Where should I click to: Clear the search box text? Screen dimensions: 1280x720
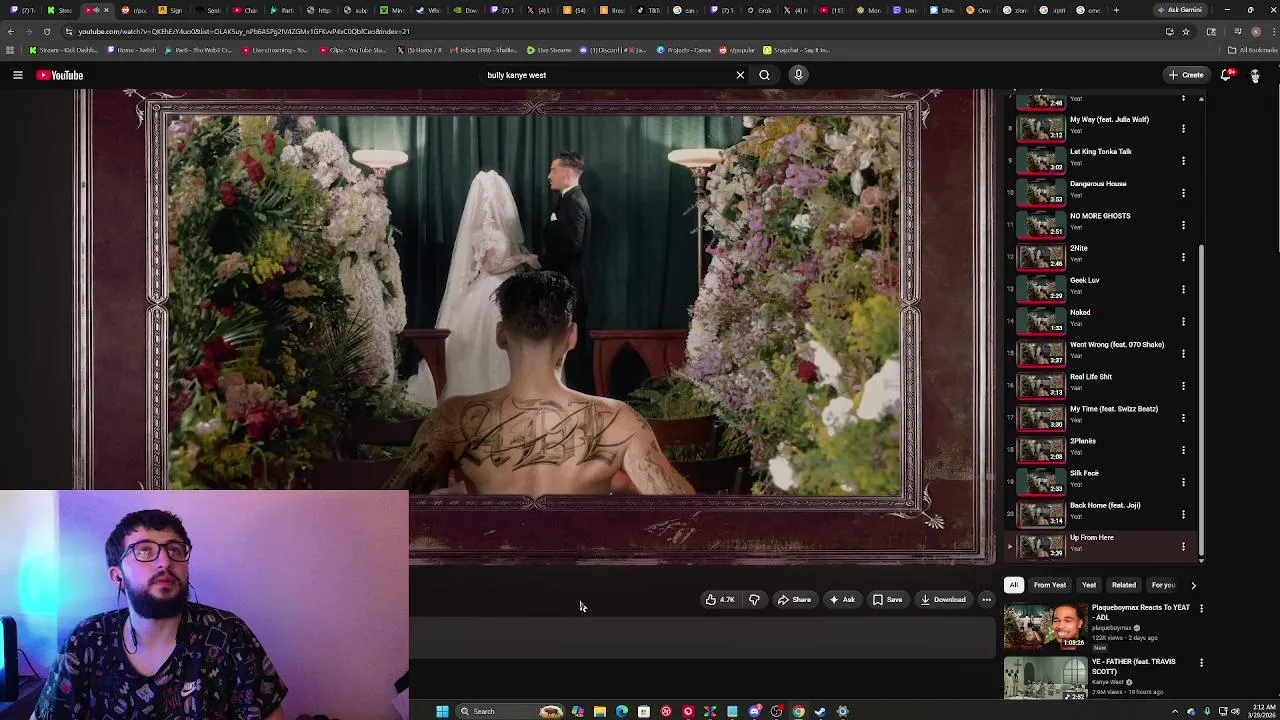tap(740, 75)
